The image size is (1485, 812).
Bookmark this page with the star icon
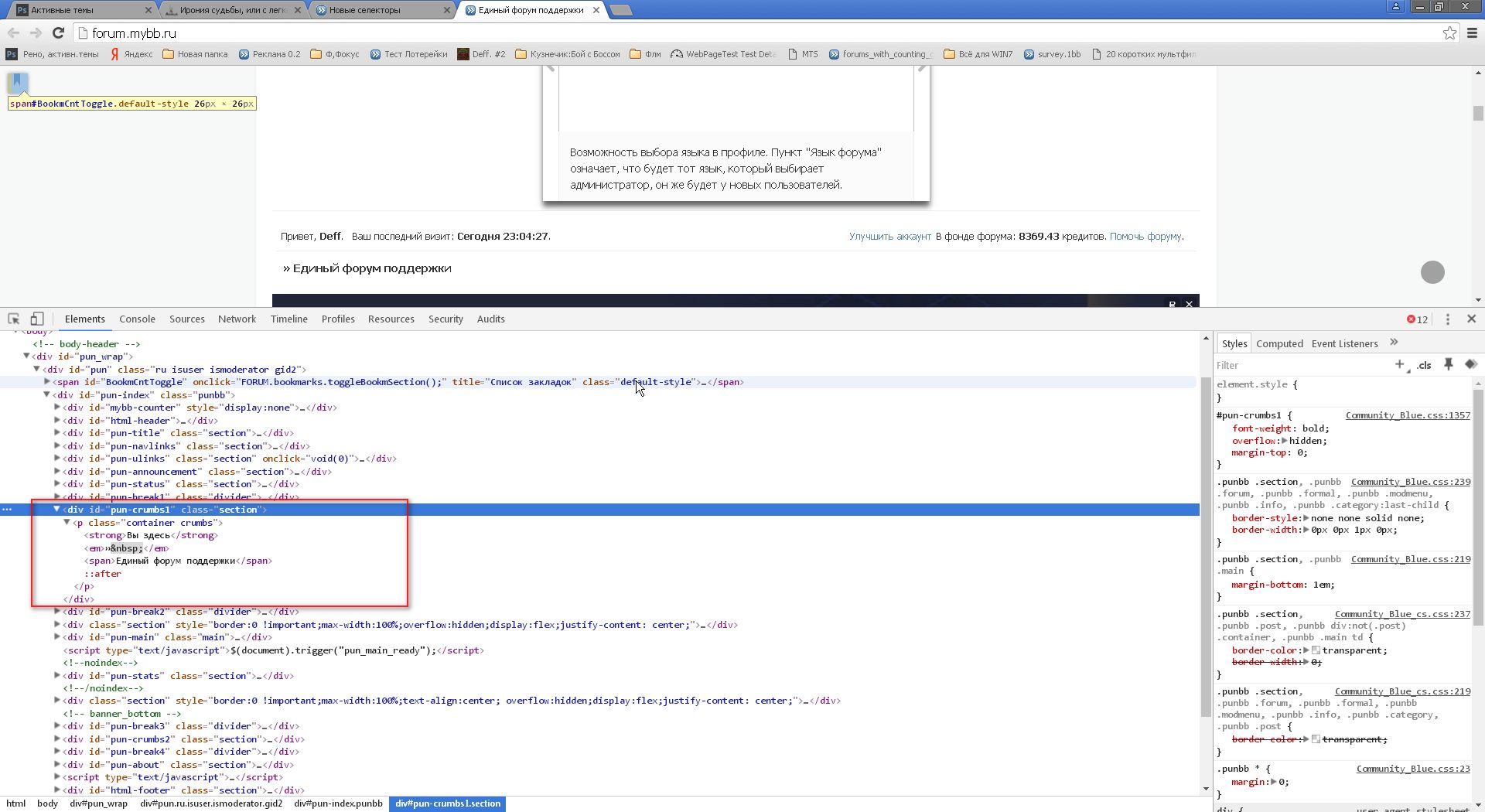click(1449, 32)
